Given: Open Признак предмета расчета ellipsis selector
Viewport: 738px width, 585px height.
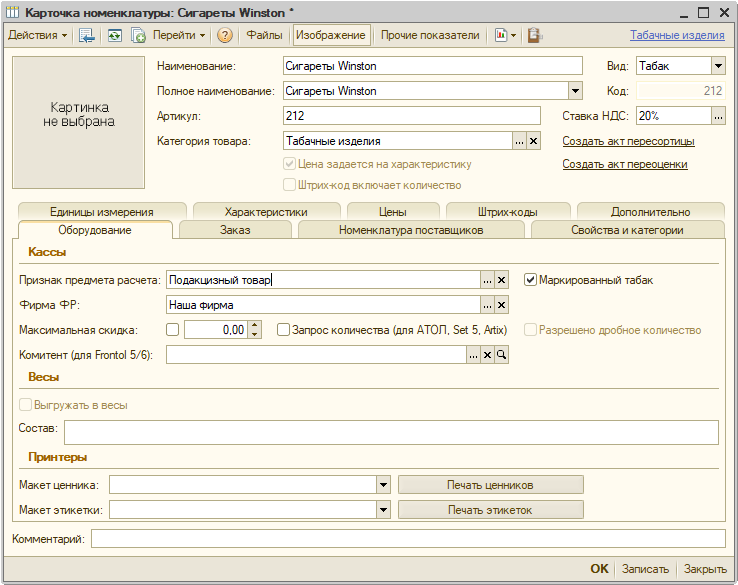Looking at the screenshot, I should pyautogui.click(x=487, y=280).
